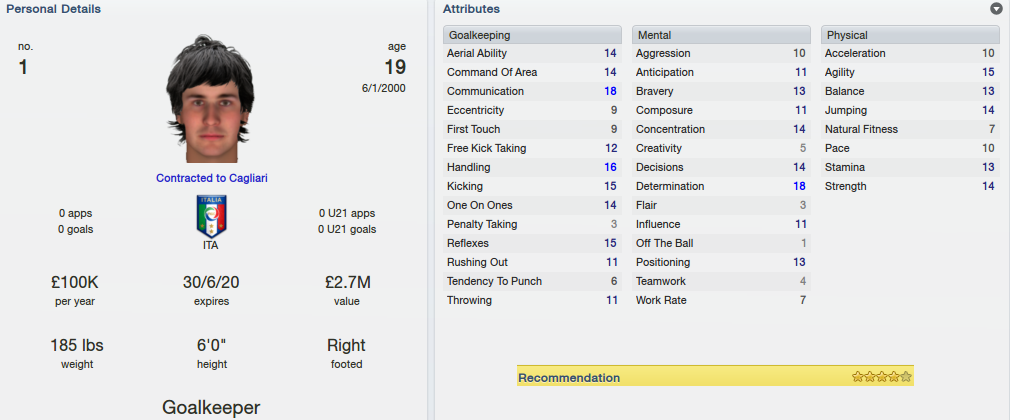Viewport: 1010px width, 420px height.
Task: Select the Physical column header
Action: tap(910, 35)
